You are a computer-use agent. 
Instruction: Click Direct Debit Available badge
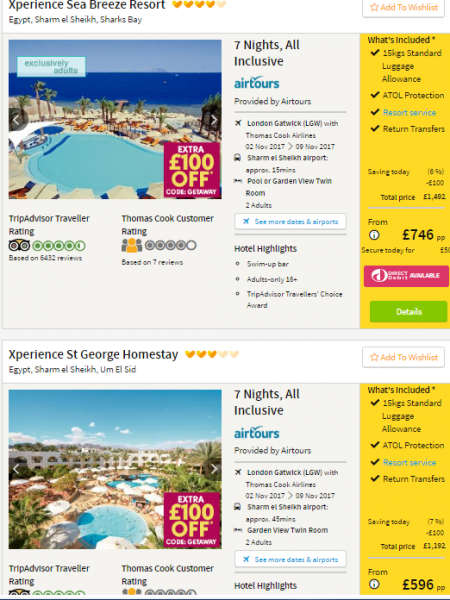click(406, 276)
